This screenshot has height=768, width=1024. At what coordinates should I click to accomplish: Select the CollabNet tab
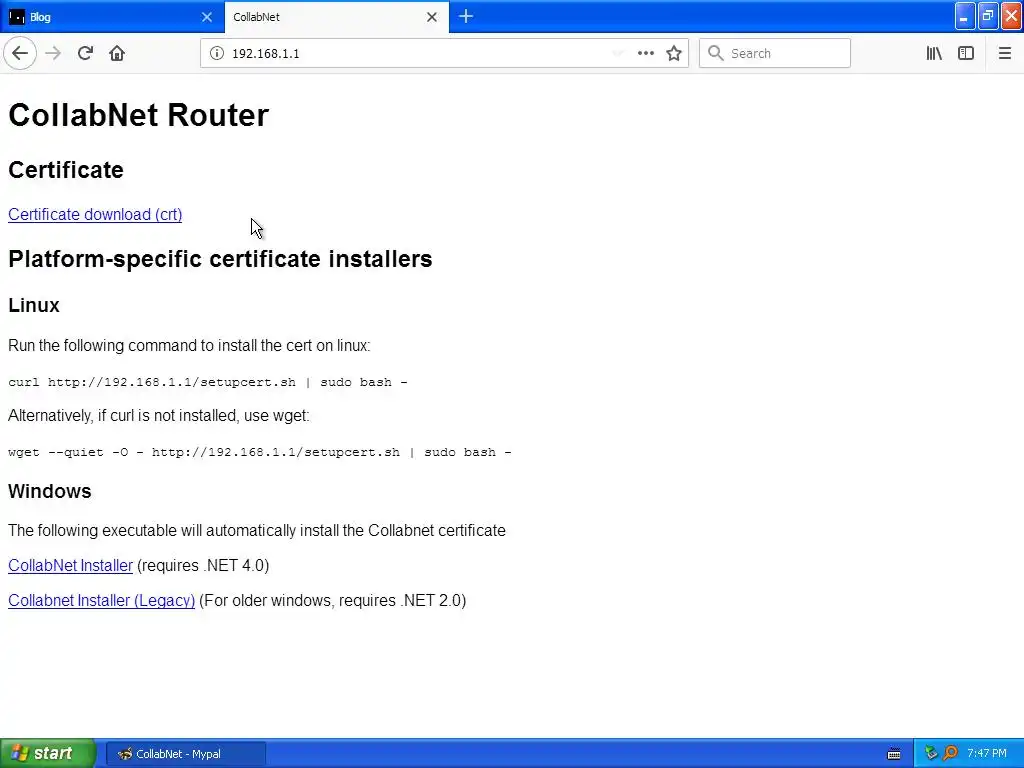tap(336, 17)
